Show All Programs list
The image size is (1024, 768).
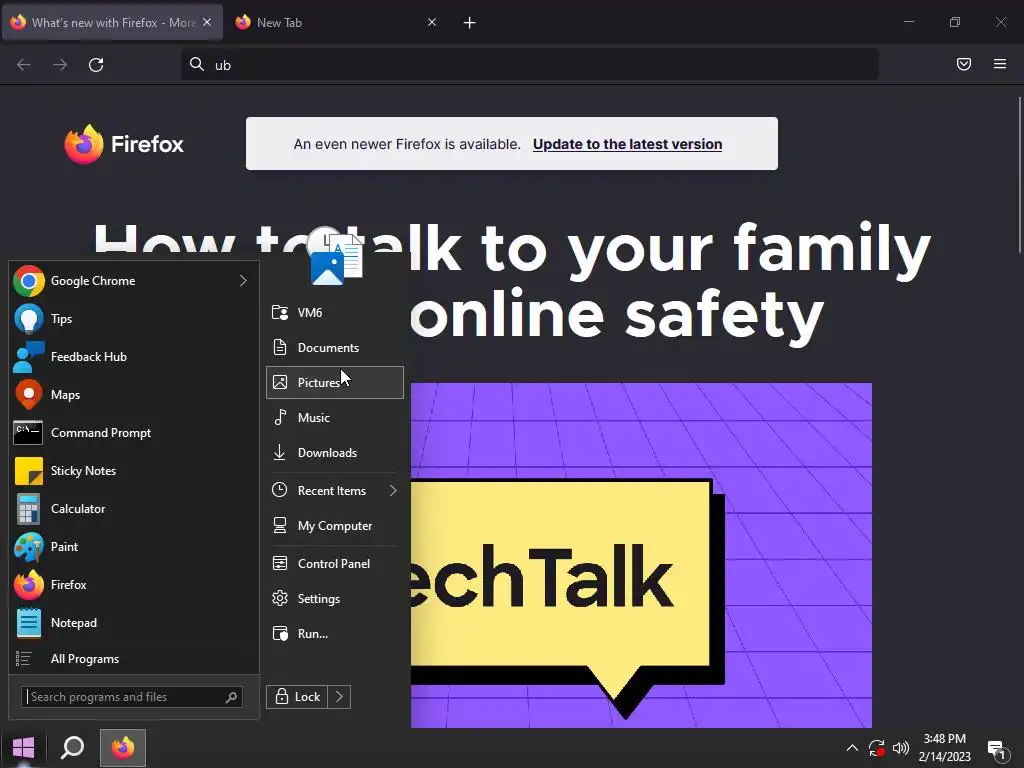[x=133, y=658]
